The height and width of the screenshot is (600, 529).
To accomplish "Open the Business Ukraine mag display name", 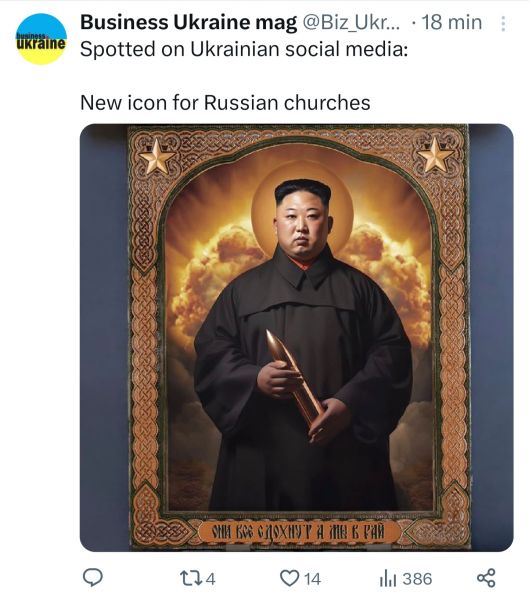I will tap(188, 22).
